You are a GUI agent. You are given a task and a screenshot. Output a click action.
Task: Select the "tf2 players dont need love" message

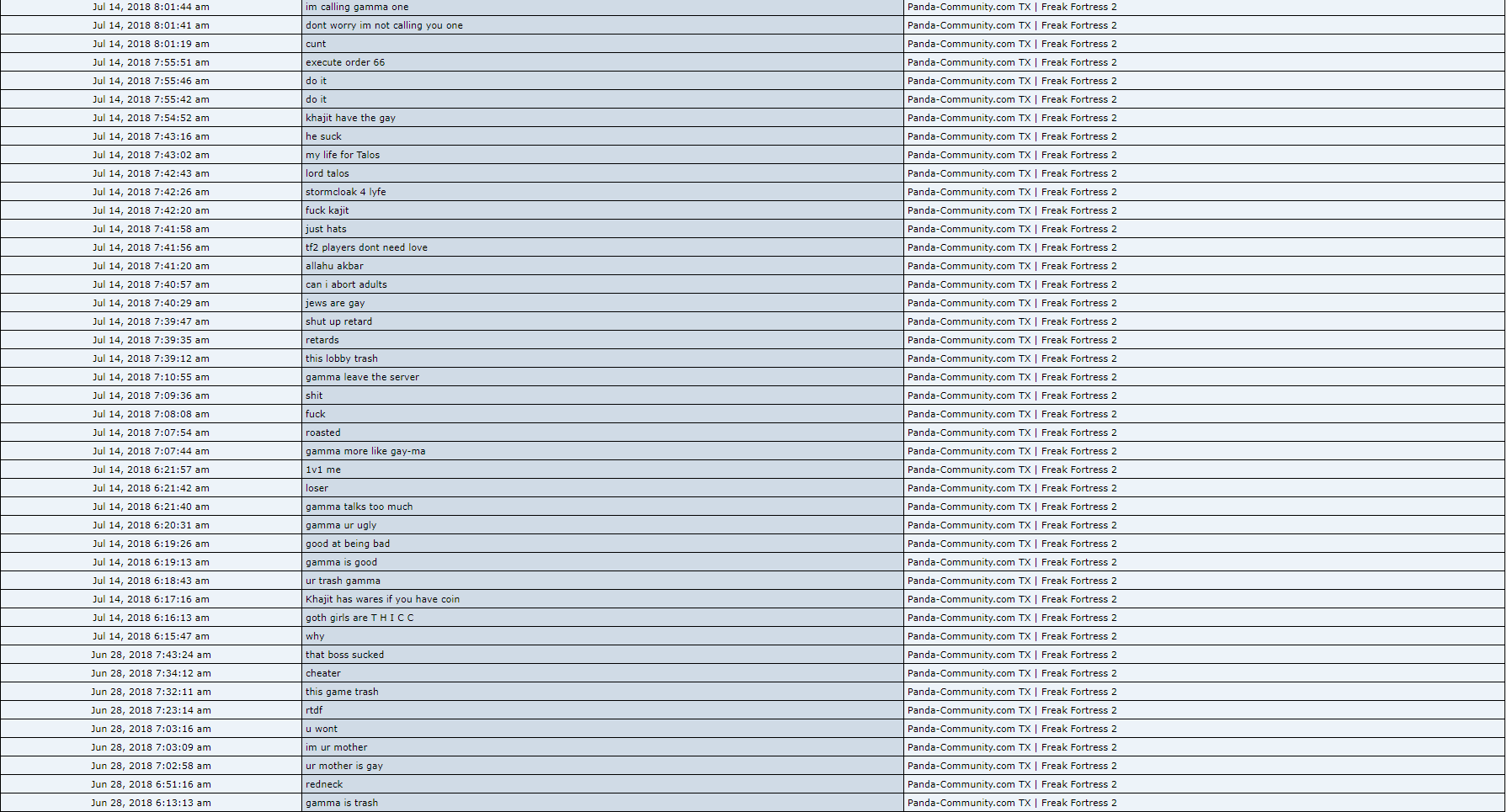coord(366,247)
